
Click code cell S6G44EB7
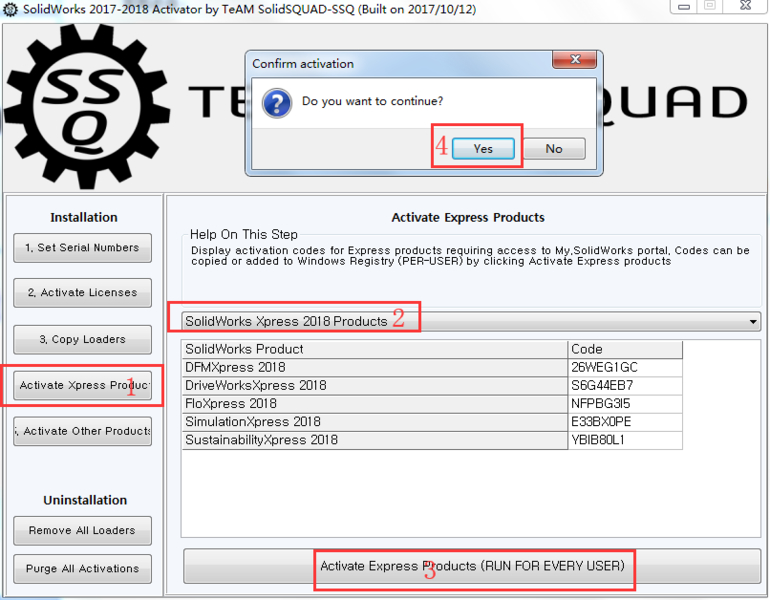(x=625, y=385)
